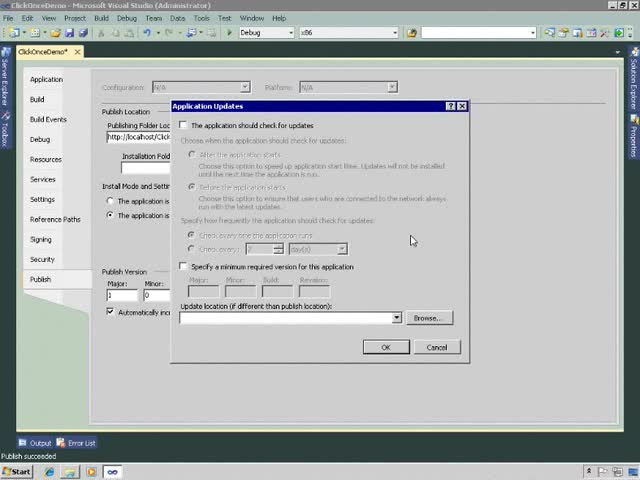Open Solution Explorer from toolbar icon
Viewport: 640px width, 480px height.
(549, 33)
